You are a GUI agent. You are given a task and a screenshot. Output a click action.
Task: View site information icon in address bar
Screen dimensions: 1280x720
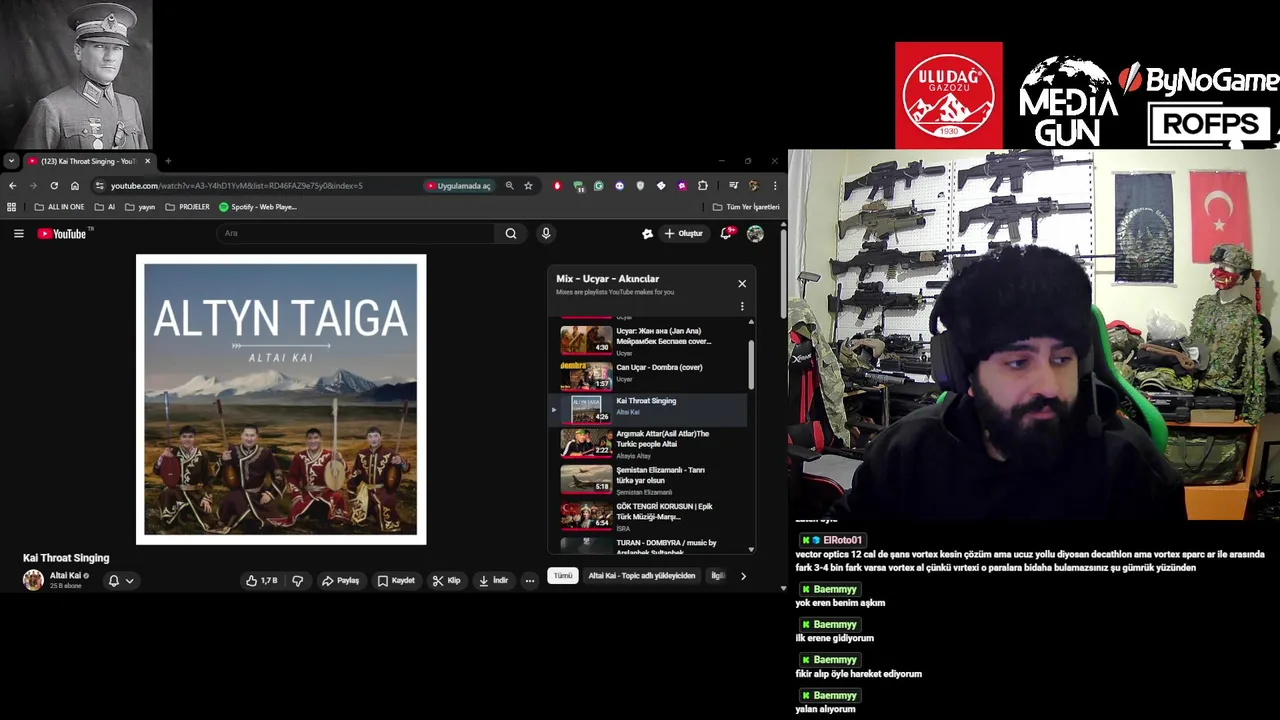click(x=99, y=185)
